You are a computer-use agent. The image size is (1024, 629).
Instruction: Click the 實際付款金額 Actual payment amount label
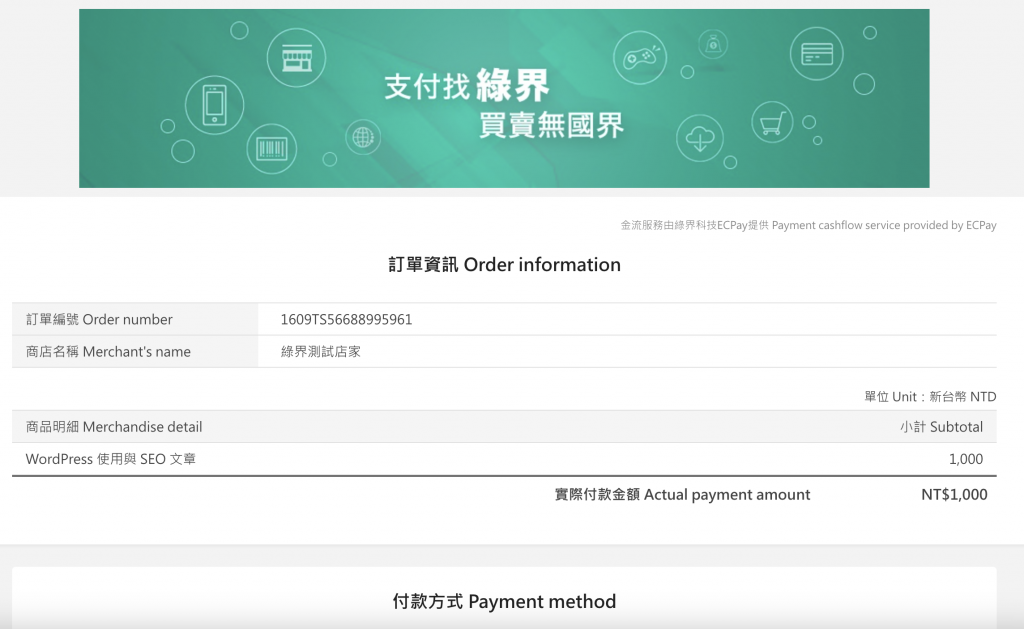[682, 494]
